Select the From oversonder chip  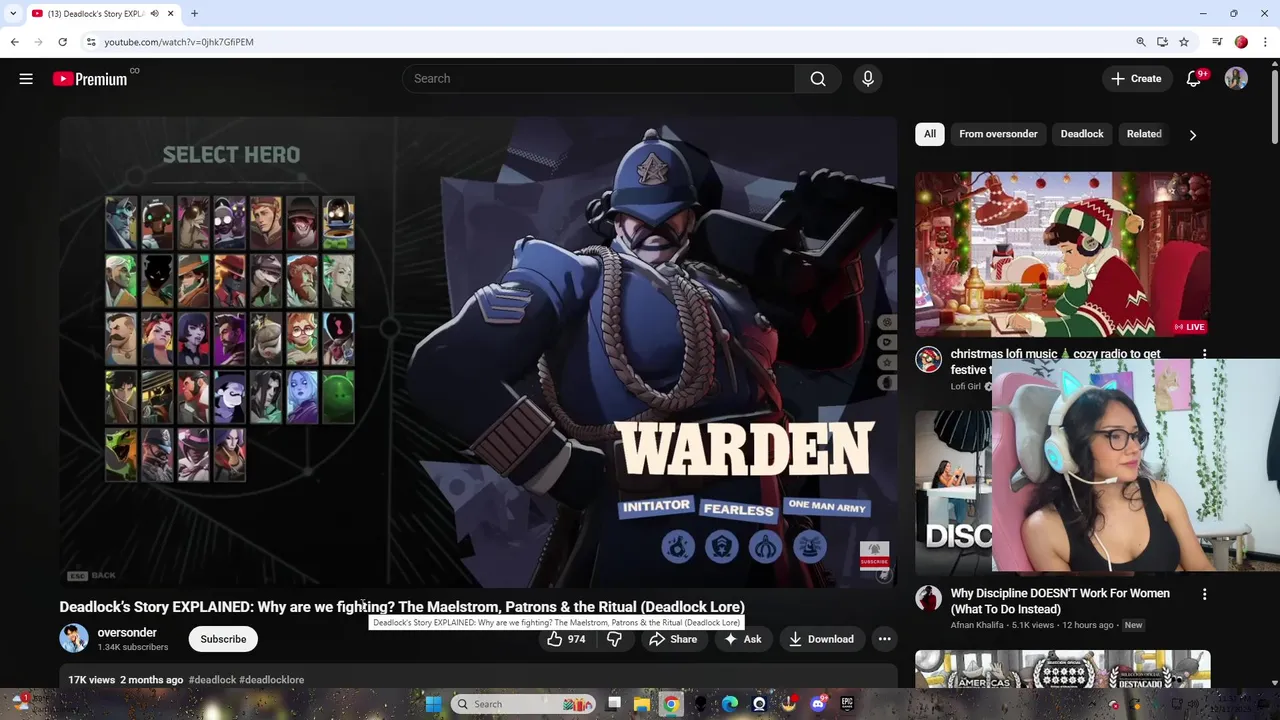coord(998,134)
